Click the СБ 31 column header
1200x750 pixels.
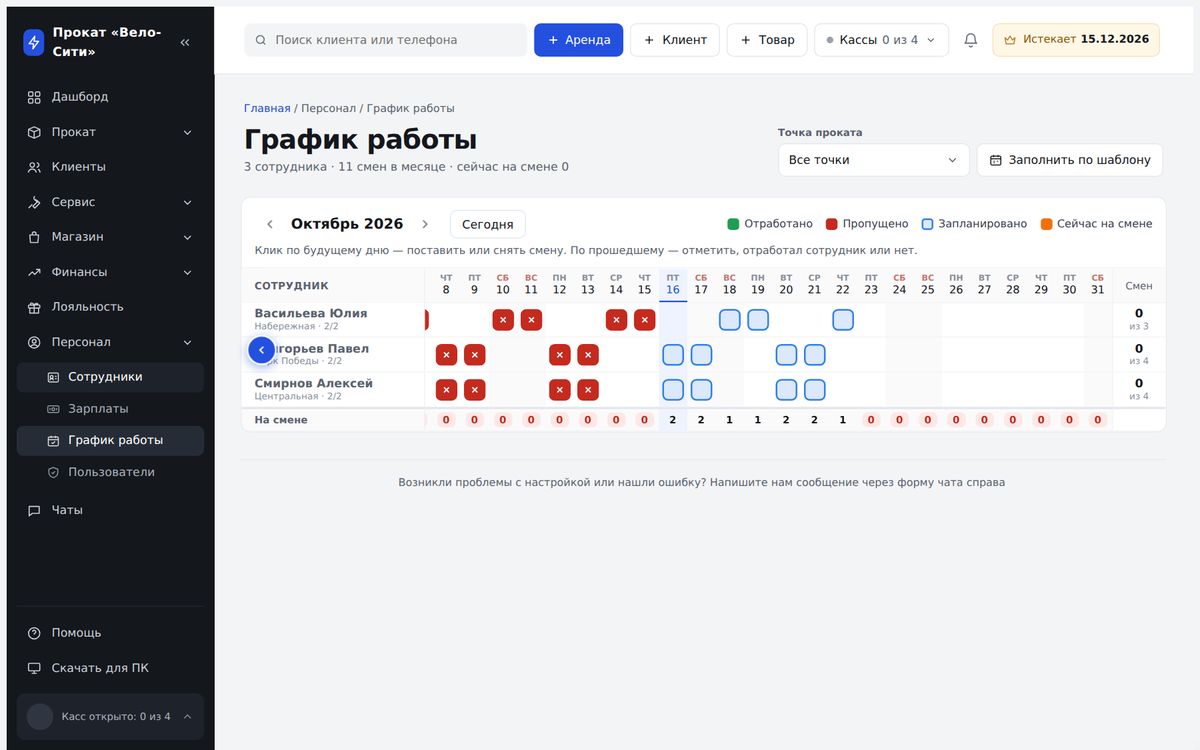pos(1098,285)
